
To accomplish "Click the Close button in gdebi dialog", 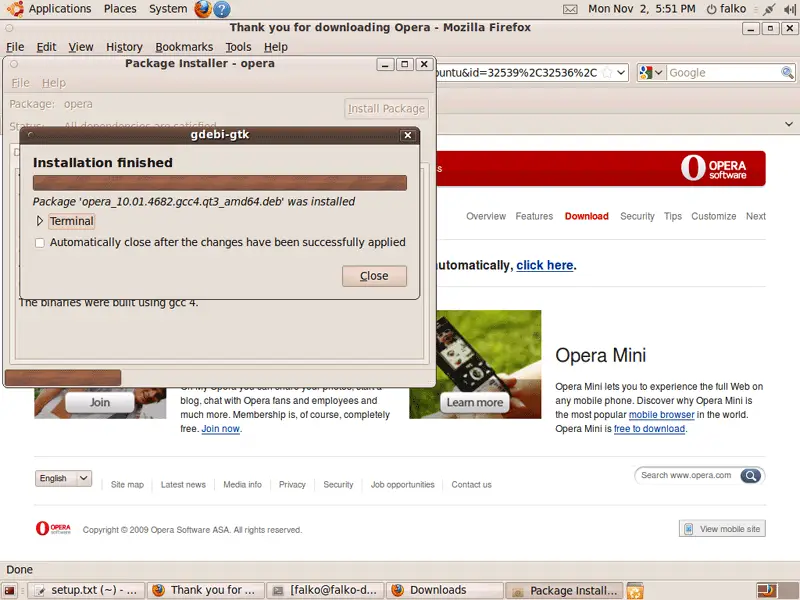I will (374, 276).
